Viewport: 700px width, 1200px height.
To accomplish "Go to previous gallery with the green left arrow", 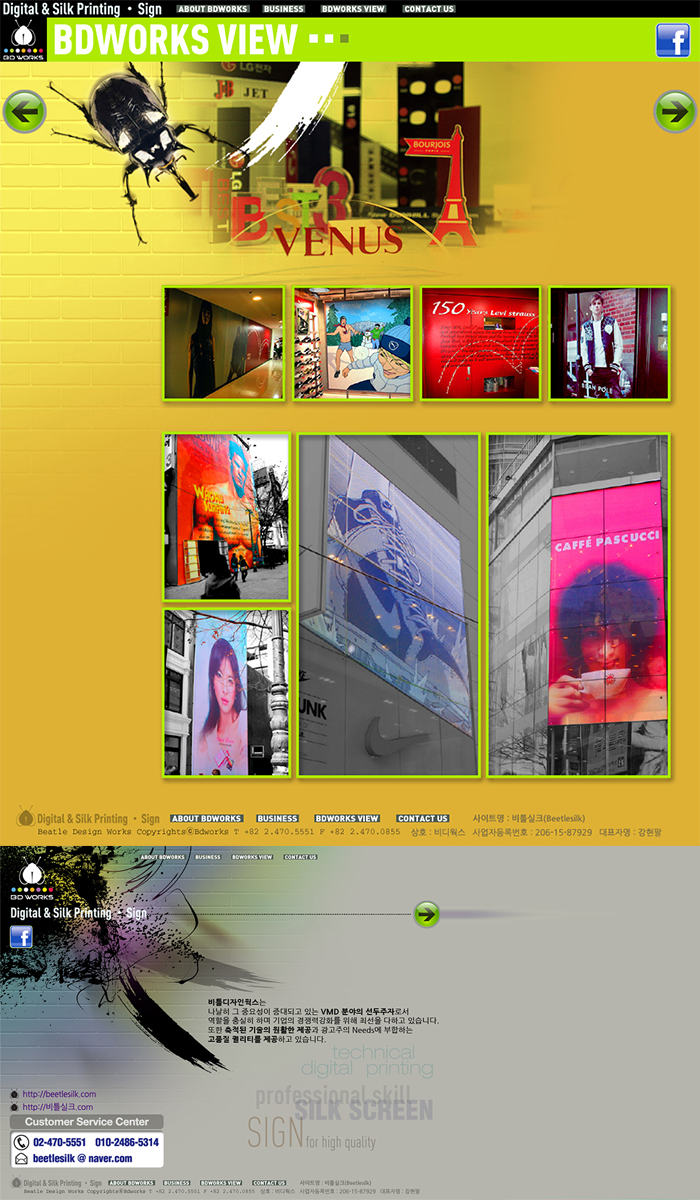I will coord(24,111).
